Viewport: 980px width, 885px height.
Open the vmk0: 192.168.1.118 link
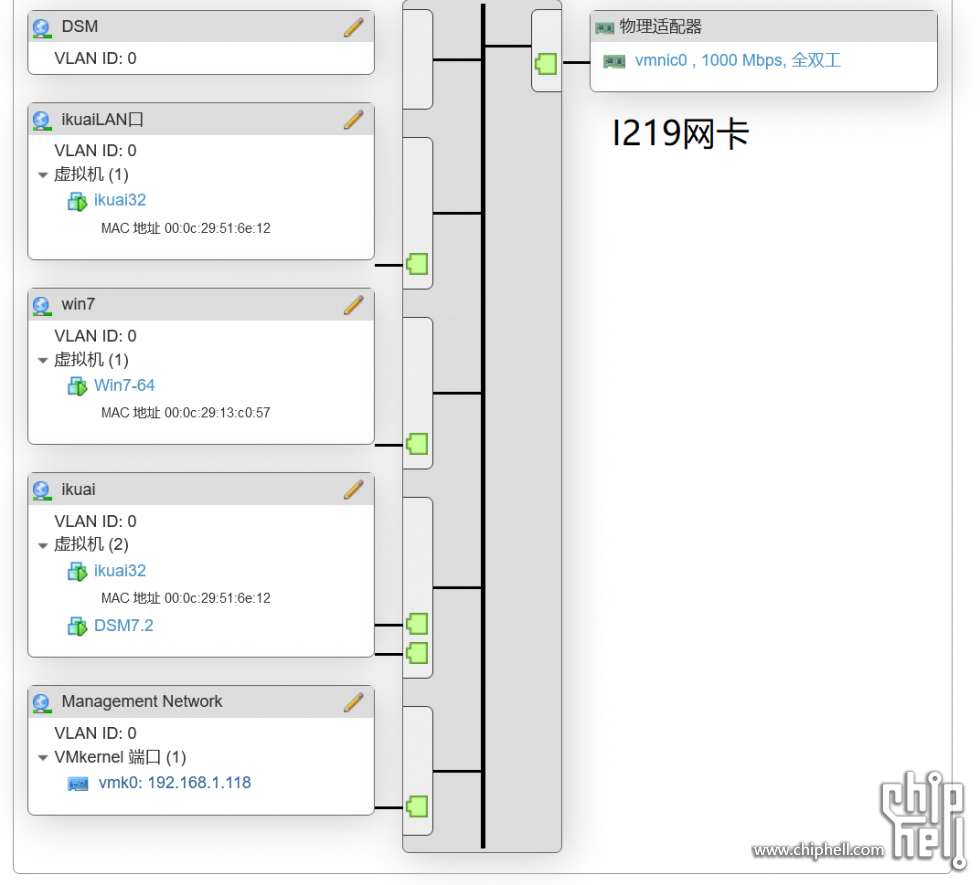click(x=175, y=782)
